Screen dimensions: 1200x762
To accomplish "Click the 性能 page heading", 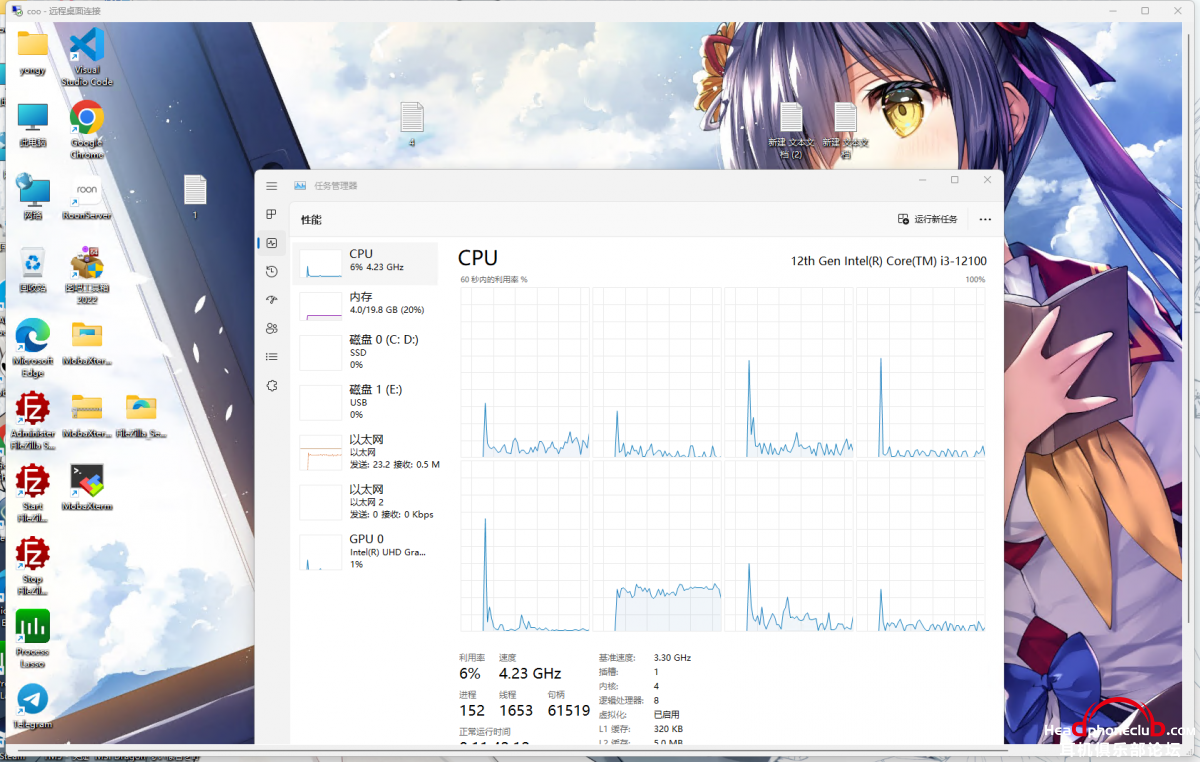I will click(312, 219).
